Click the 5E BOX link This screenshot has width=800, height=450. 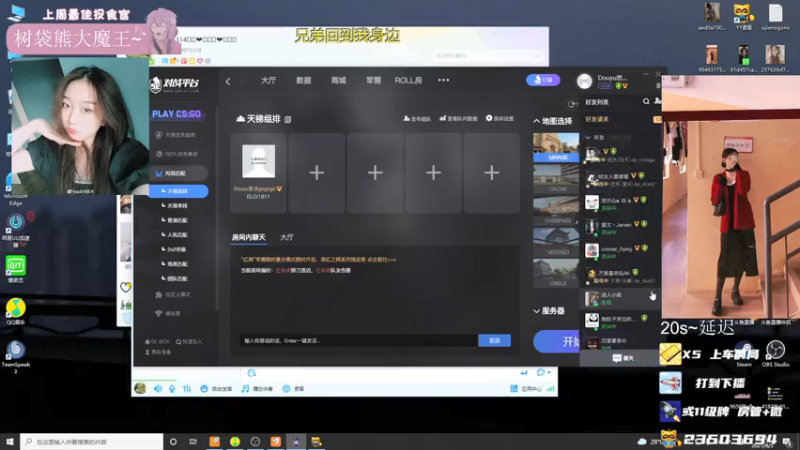(157, 342)
